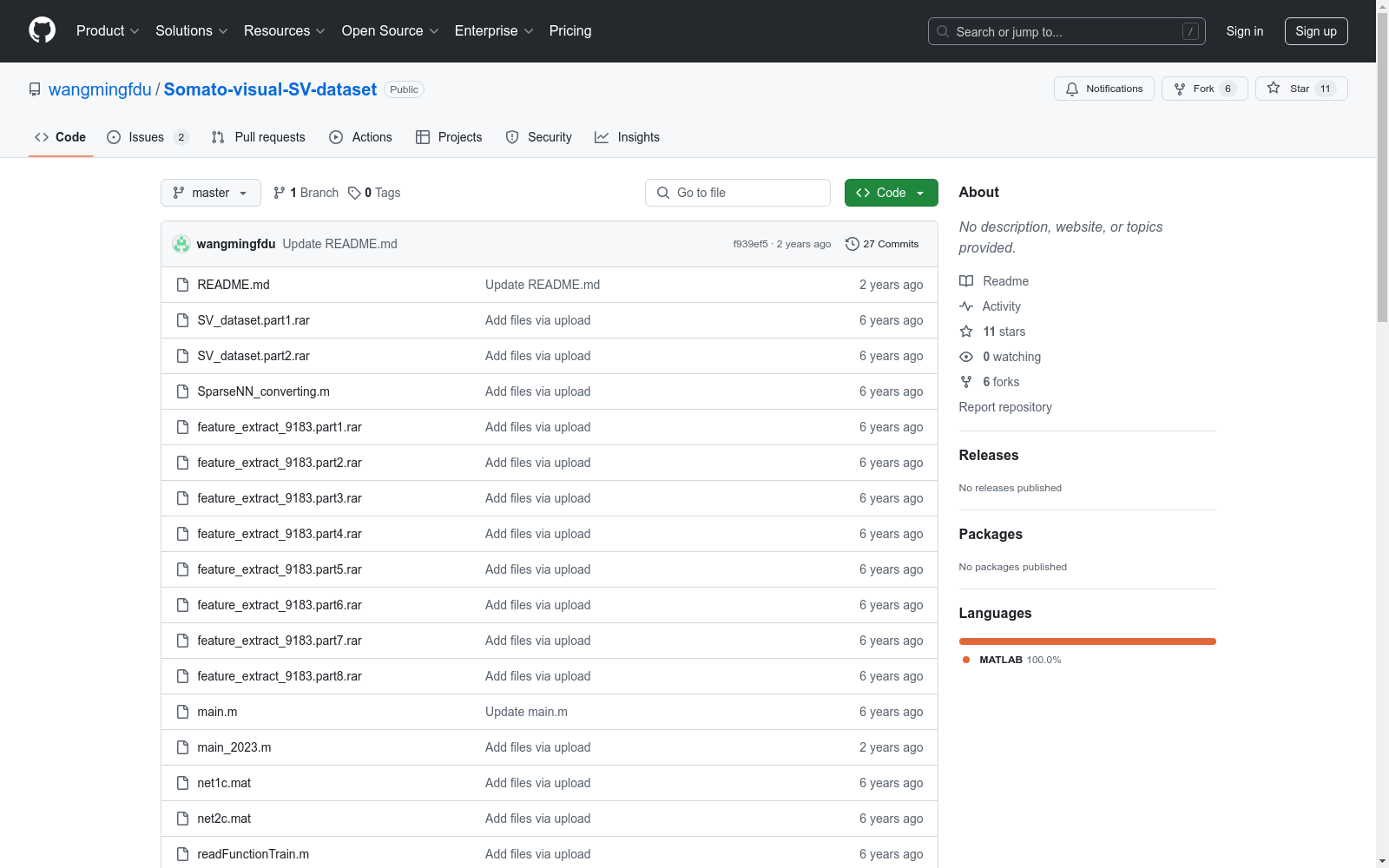Open the Enterprise dropdown
This screenshot has height=868, width=1389.
click(494, 31)
